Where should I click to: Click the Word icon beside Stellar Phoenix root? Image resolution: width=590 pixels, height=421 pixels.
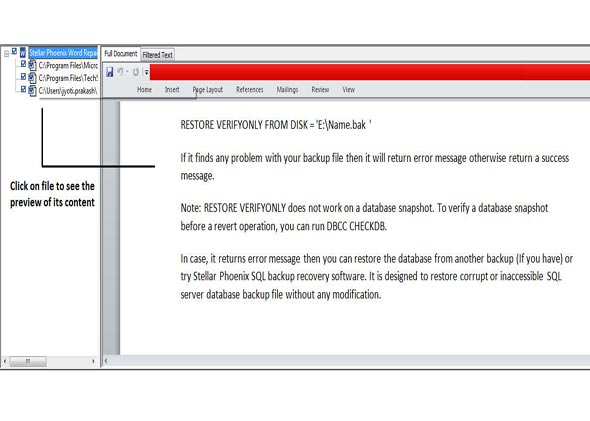(23, 52)
